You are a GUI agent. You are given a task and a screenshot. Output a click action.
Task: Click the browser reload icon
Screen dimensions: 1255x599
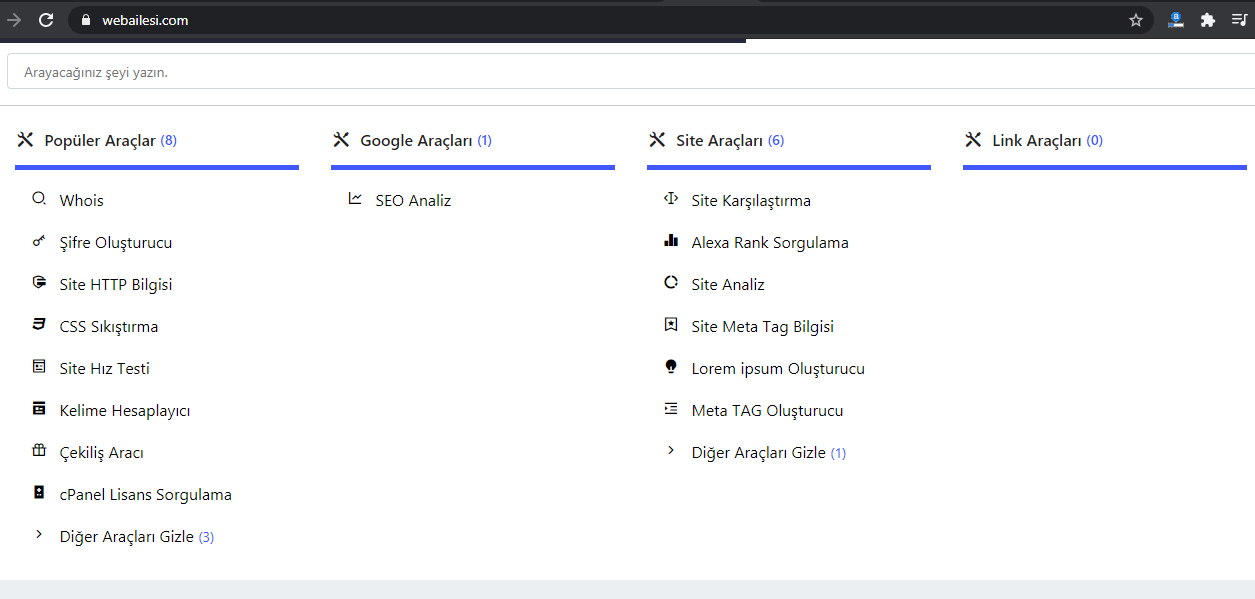[x=46, y=20]
